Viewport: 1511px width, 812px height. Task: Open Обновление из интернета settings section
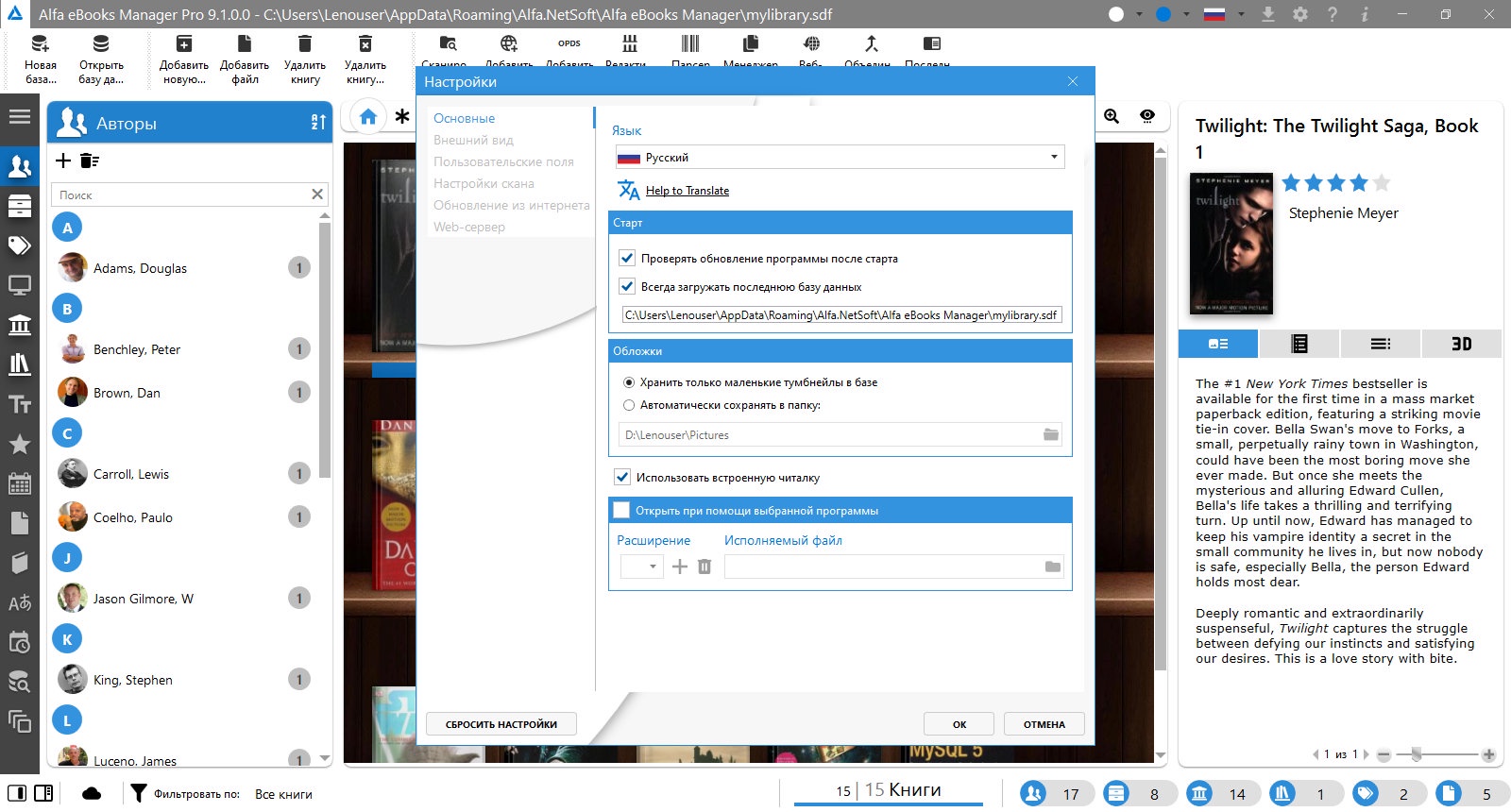click(511, 205)
